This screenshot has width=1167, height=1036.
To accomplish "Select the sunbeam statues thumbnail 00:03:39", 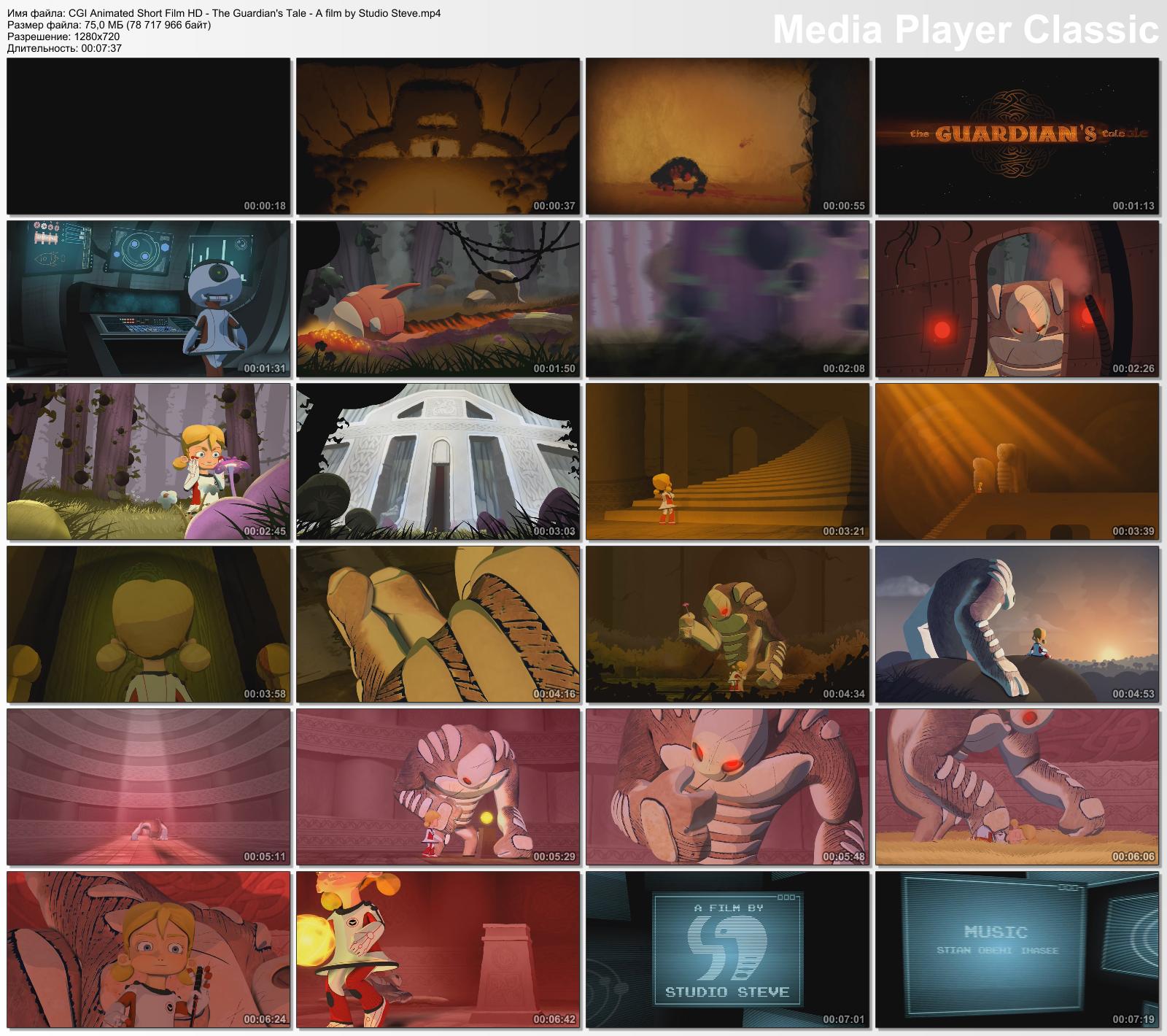I will 1017,462.
